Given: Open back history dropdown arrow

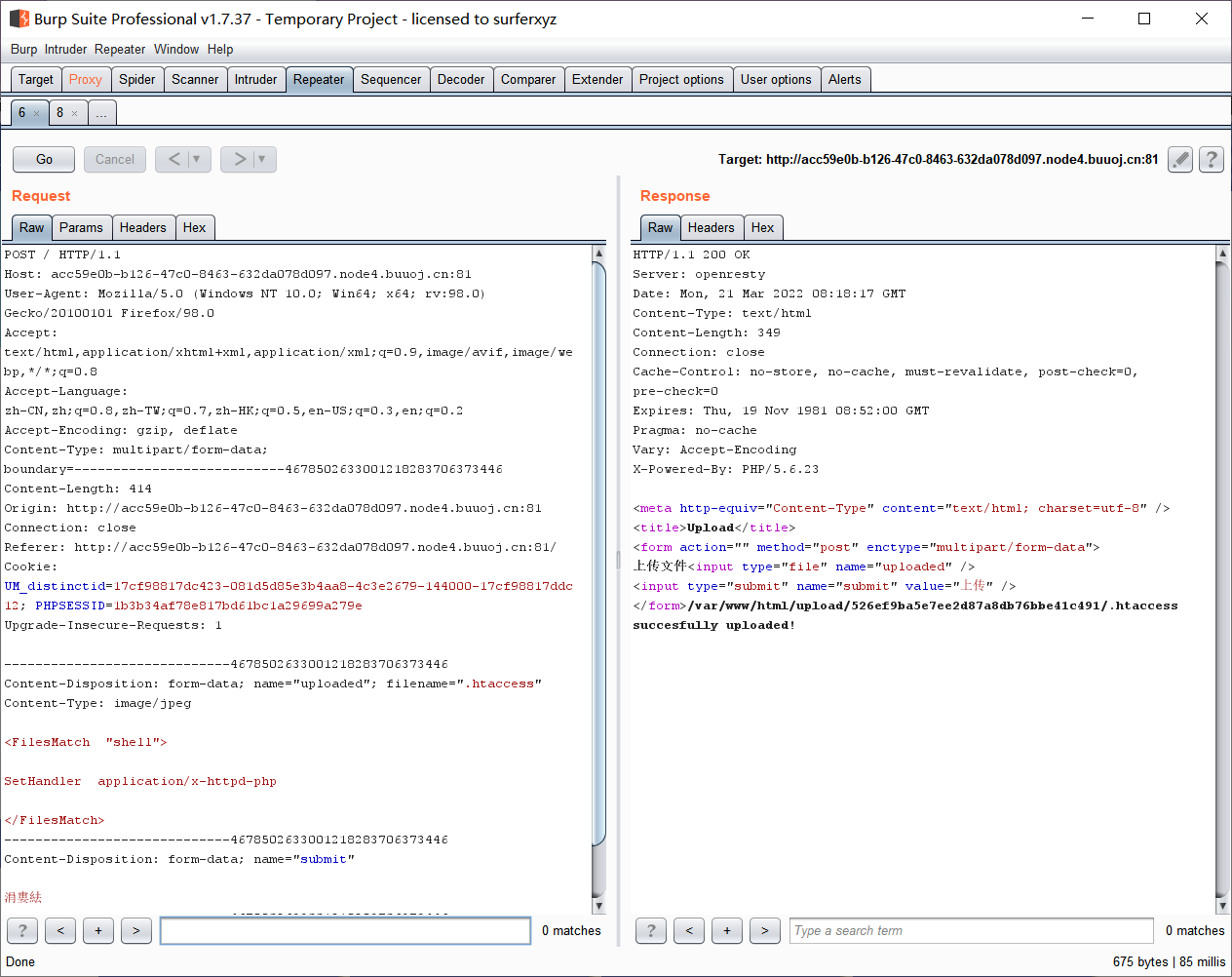Looking at the screenshot, I should tap(198, 159).
